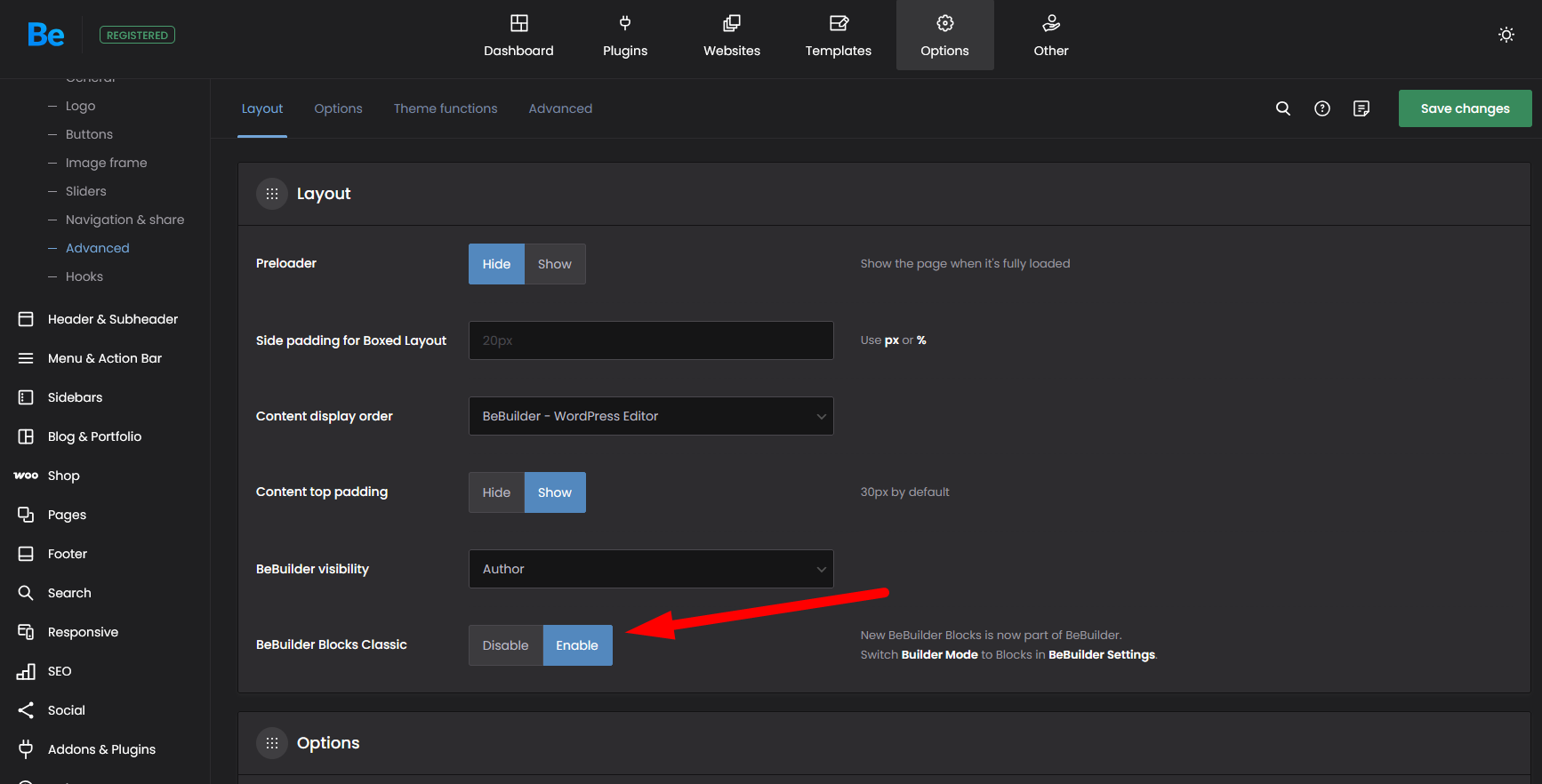This screenshot has width=1542, height=784.
Task: Expand Header & Subheader in sidebar
Action: pos(112,319)
